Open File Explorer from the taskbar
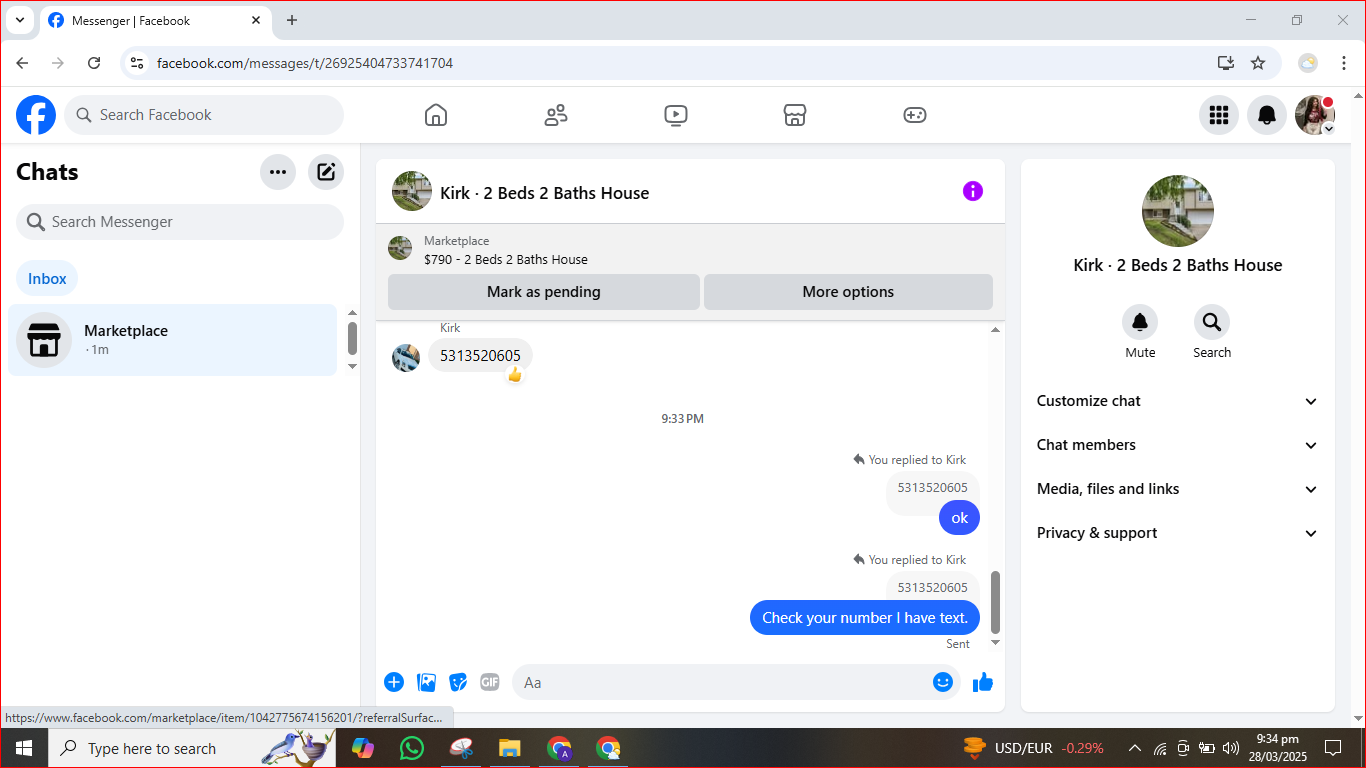The image size is (1366, 768). click(510, 748)
